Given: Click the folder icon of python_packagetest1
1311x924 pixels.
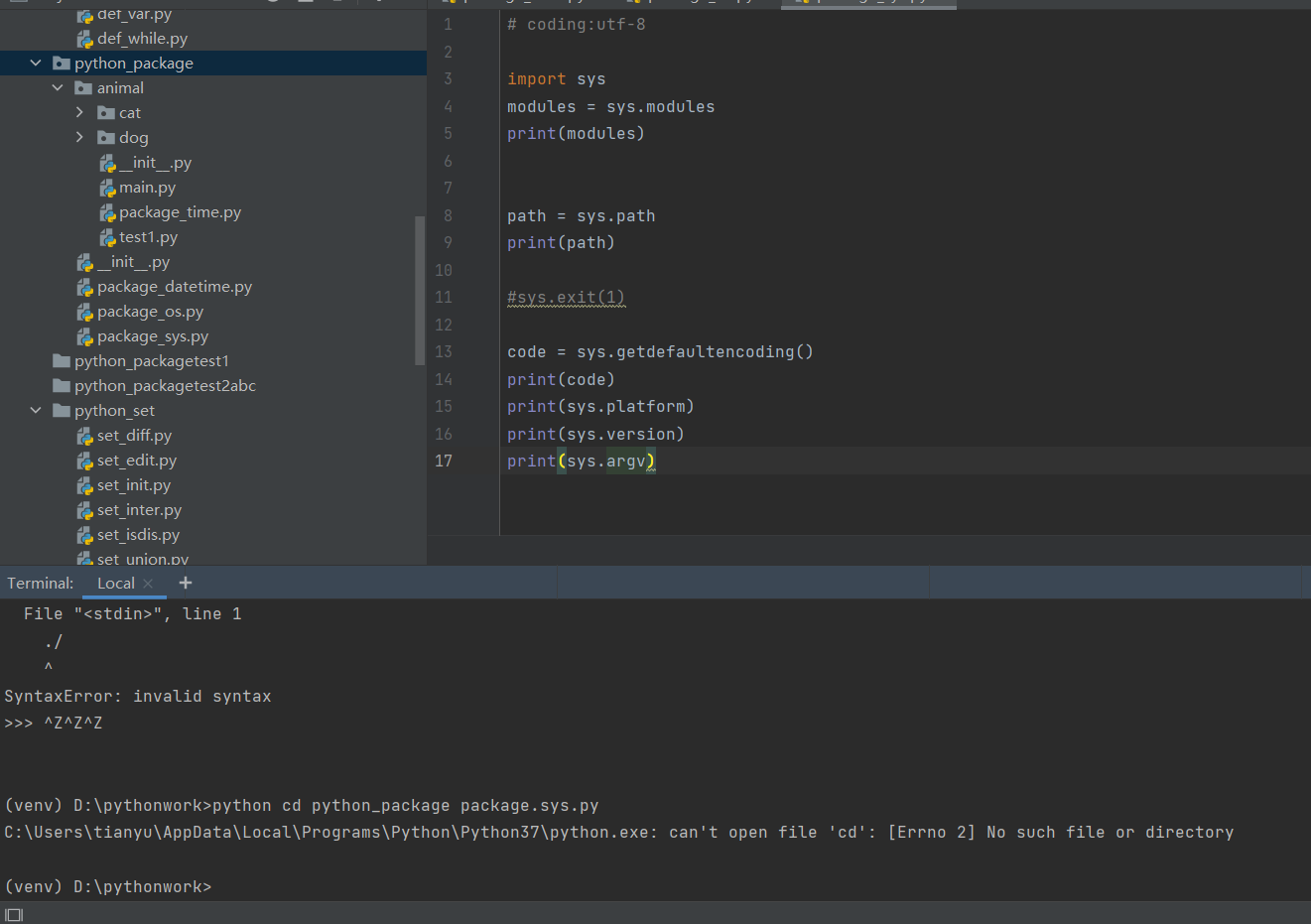Looking at the screenshot, I should point(62,360).
